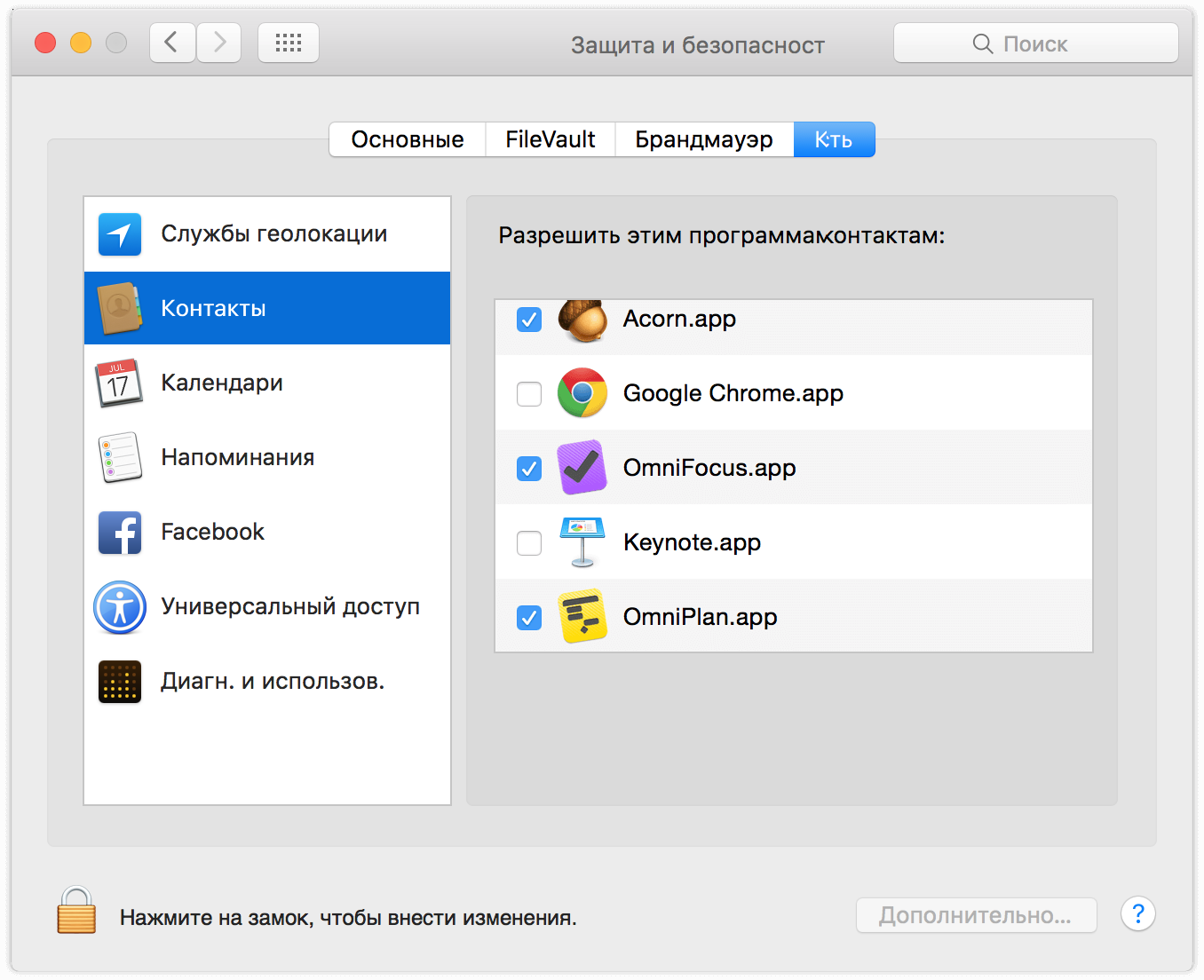Click the Reminders list icon
1204x980 pixels.
120,457
